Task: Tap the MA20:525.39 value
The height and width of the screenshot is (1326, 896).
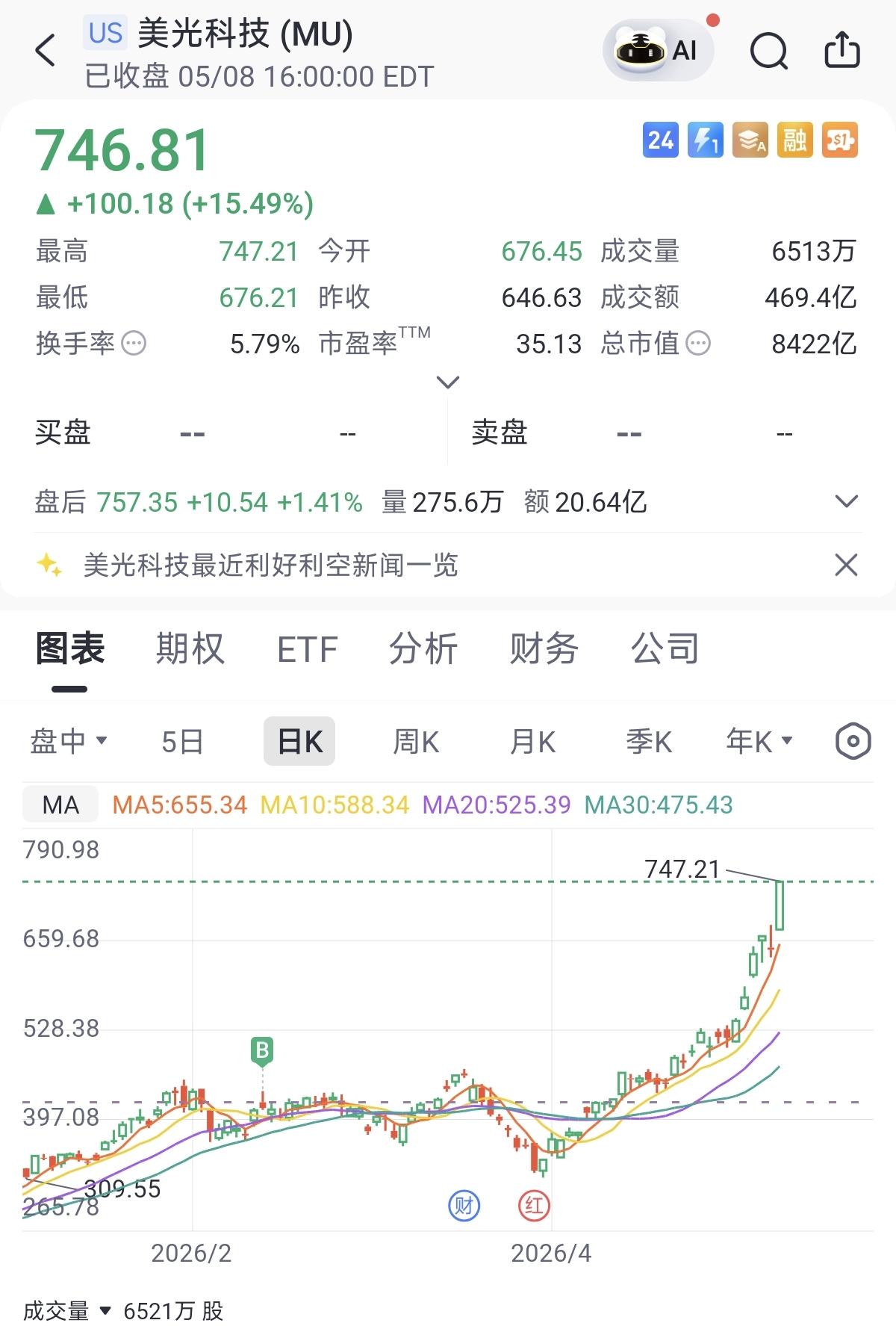Action: point(497,805)
